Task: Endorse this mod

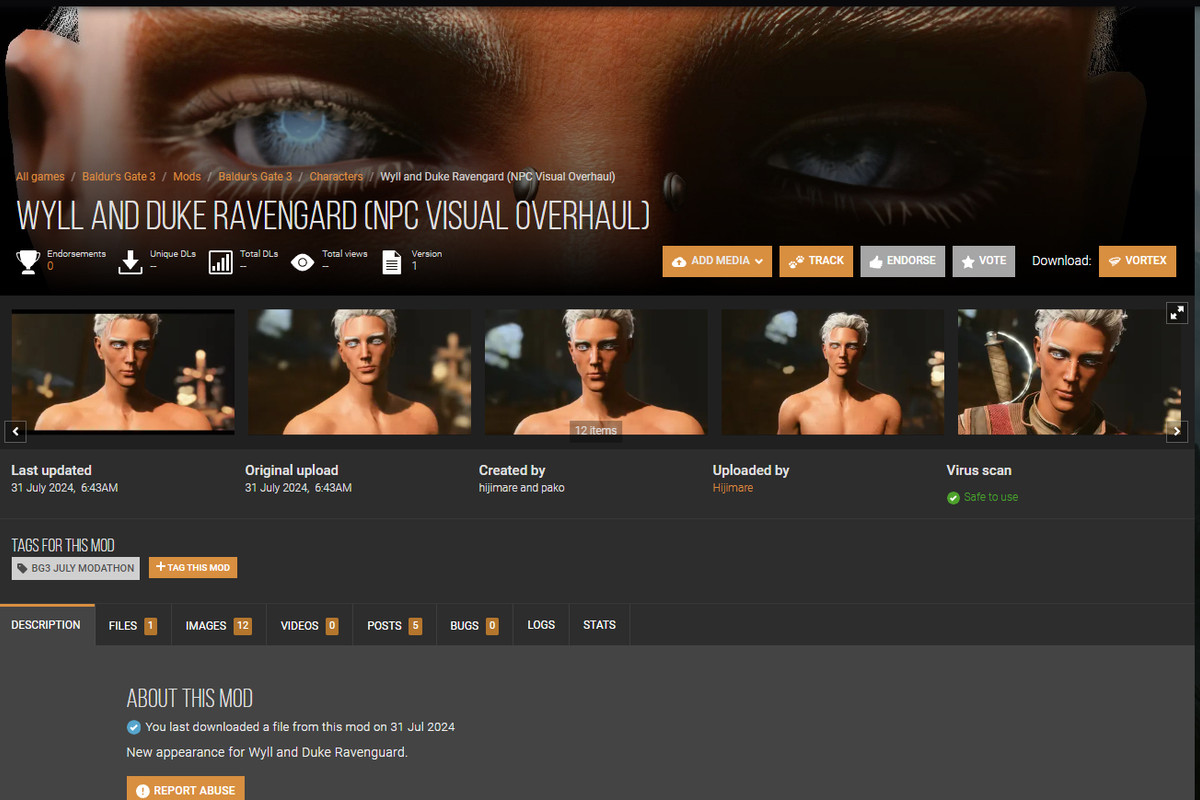Action: click(x=902, y=261)
